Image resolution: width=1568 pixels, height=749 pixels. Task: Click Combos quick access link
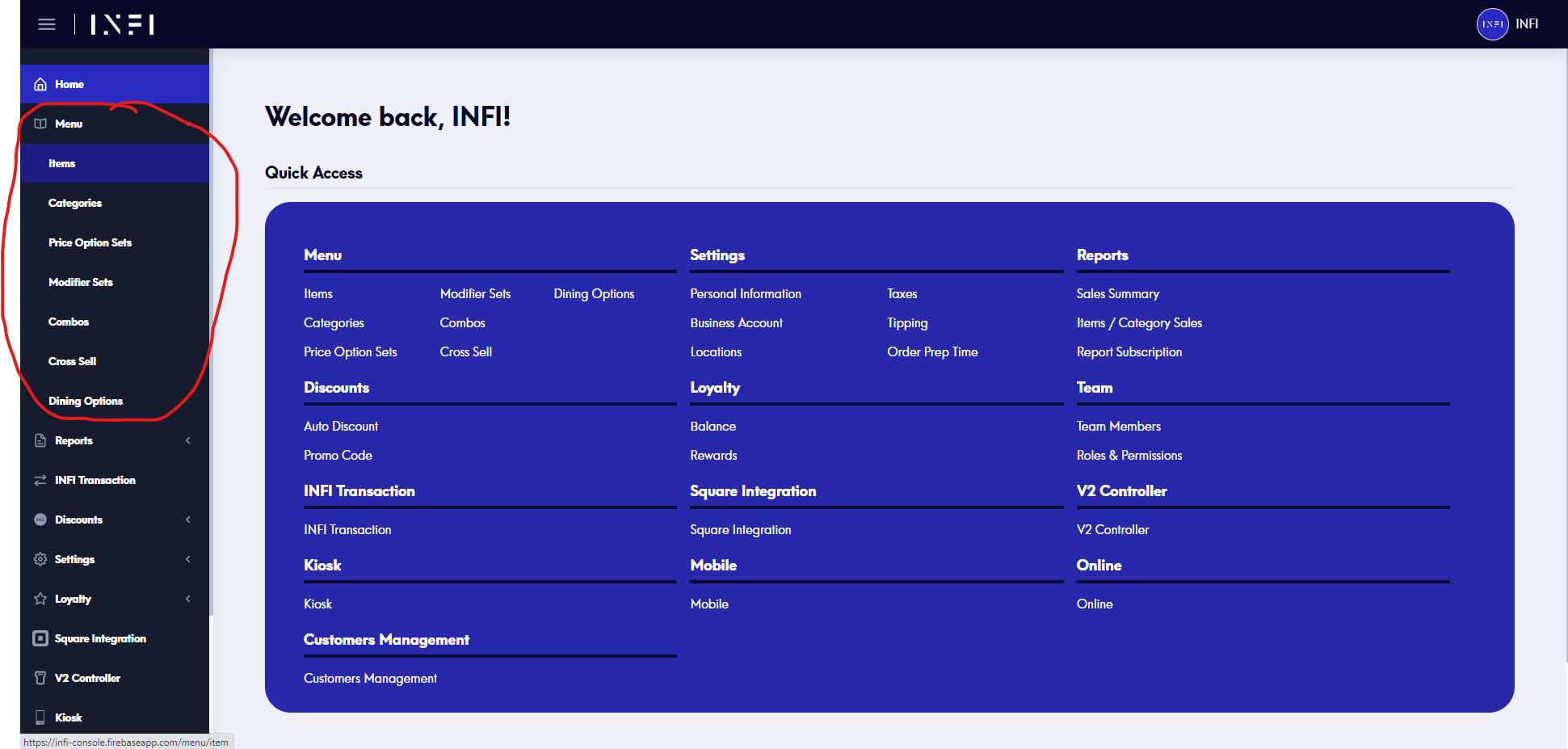[462, 323]
